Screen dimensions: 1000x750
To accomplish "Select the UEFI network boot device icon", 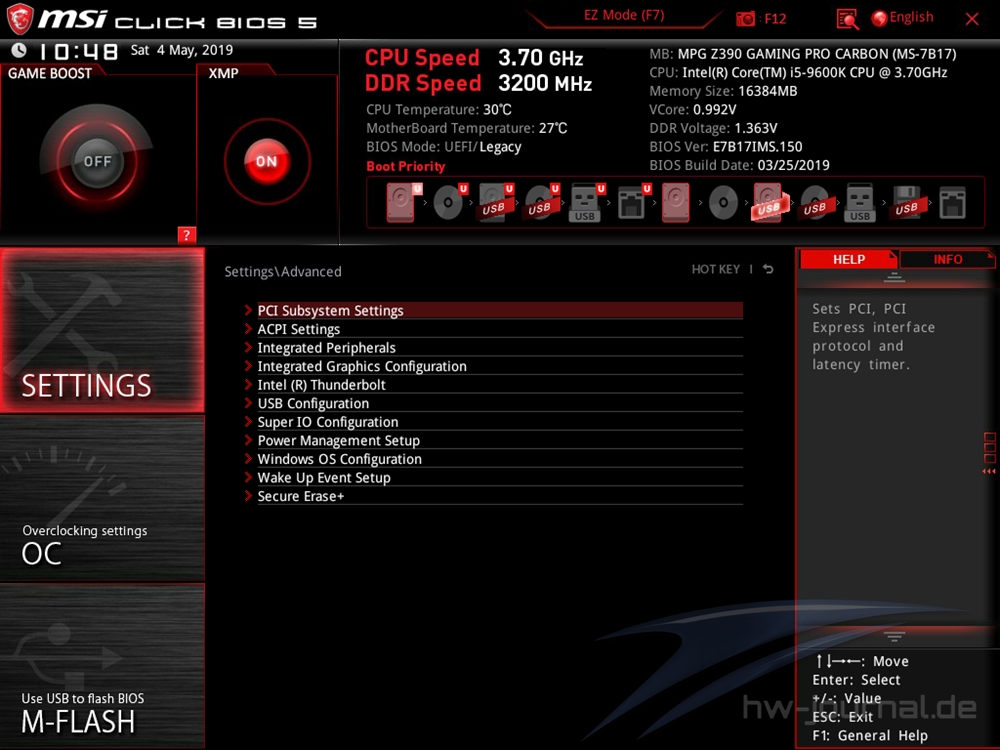I will click(633, 202).
